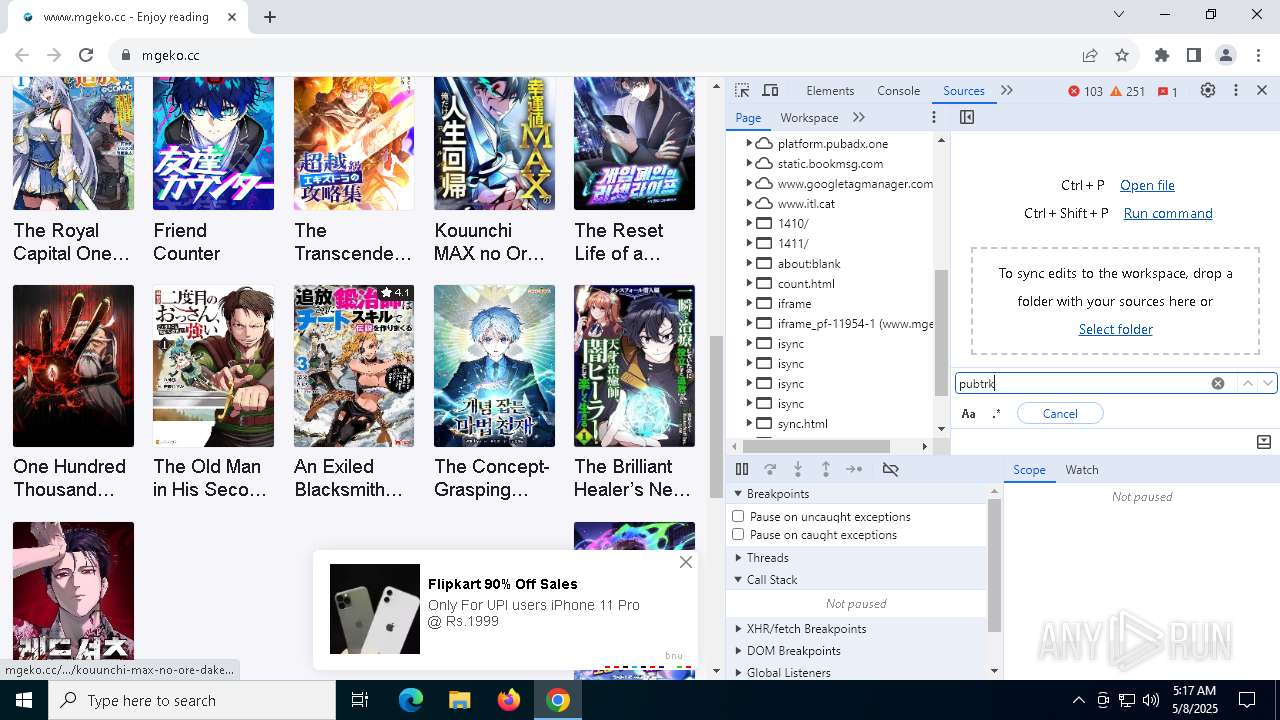Screen dimensions: 1280x720
Task: Deactivate breakpoints icon
Action: pos(890,469)
